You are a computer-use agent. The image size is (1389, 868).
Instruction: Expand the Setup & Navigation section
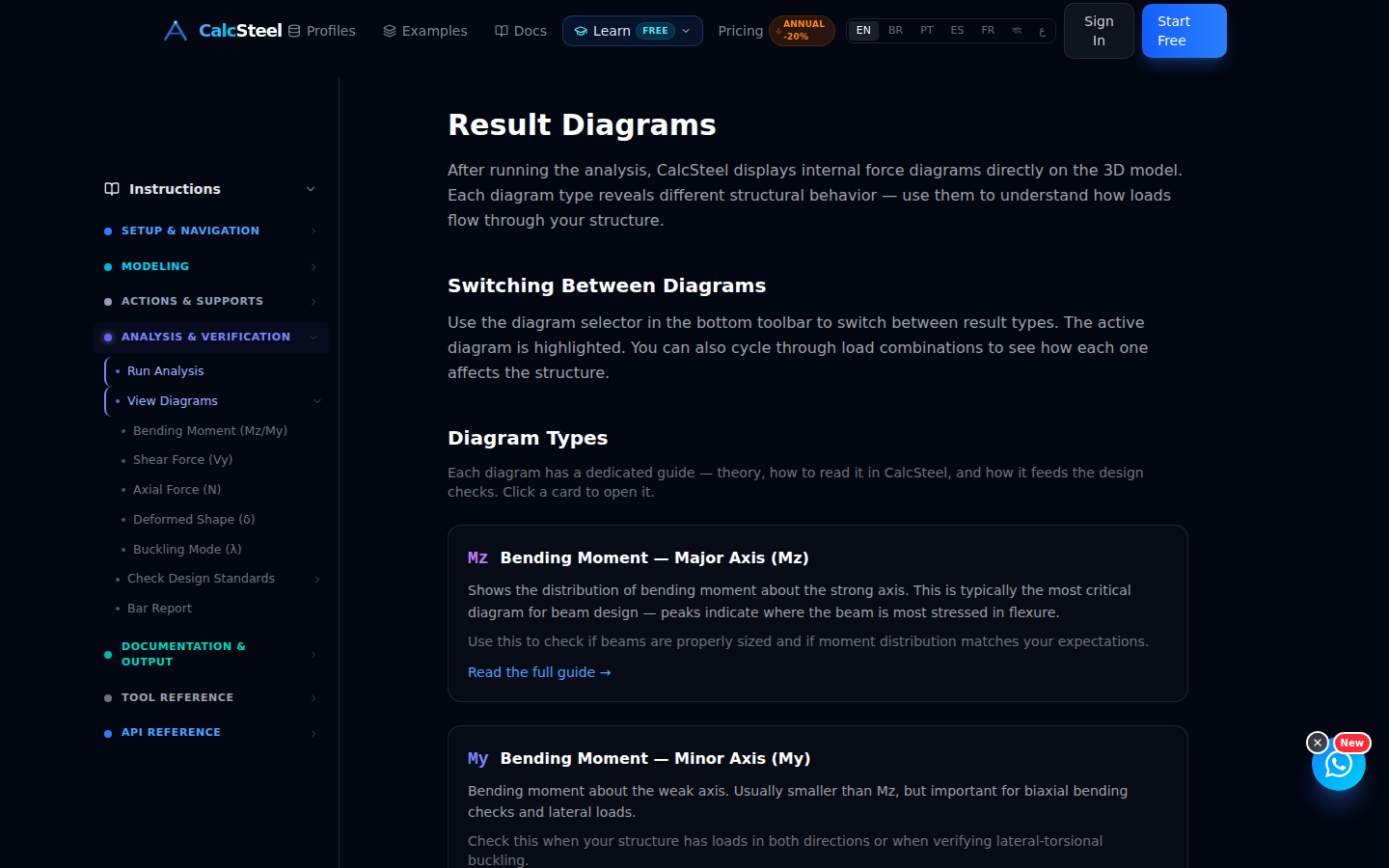point(211,231)
